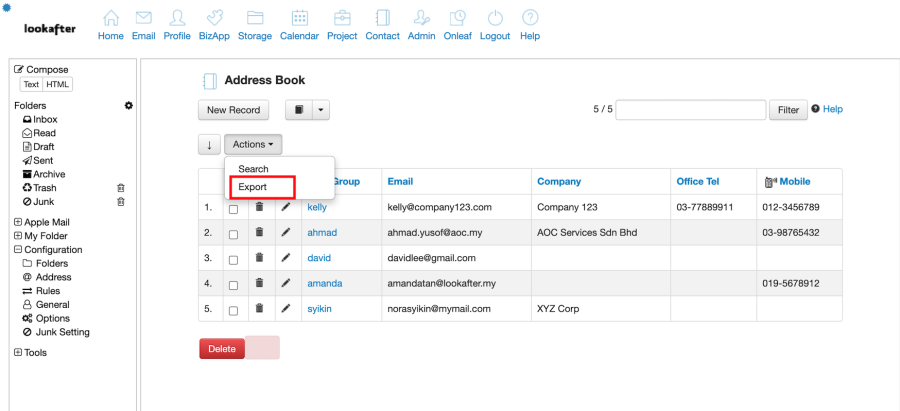Image resolution: width=900 pixels, height=411 pixels.
Task: Click the filter text input field
Action: tap(690, 110)
